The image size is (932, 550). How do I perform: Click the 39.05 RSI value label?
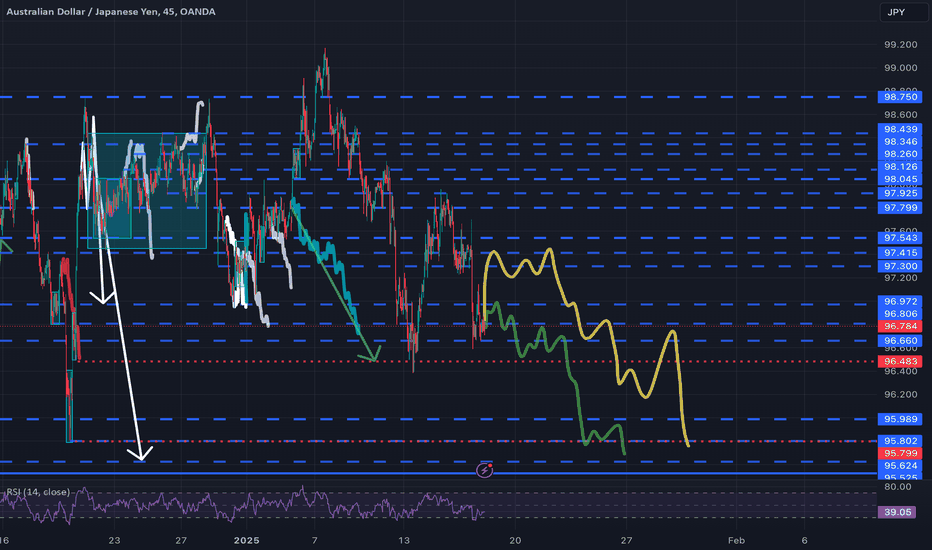898,512
